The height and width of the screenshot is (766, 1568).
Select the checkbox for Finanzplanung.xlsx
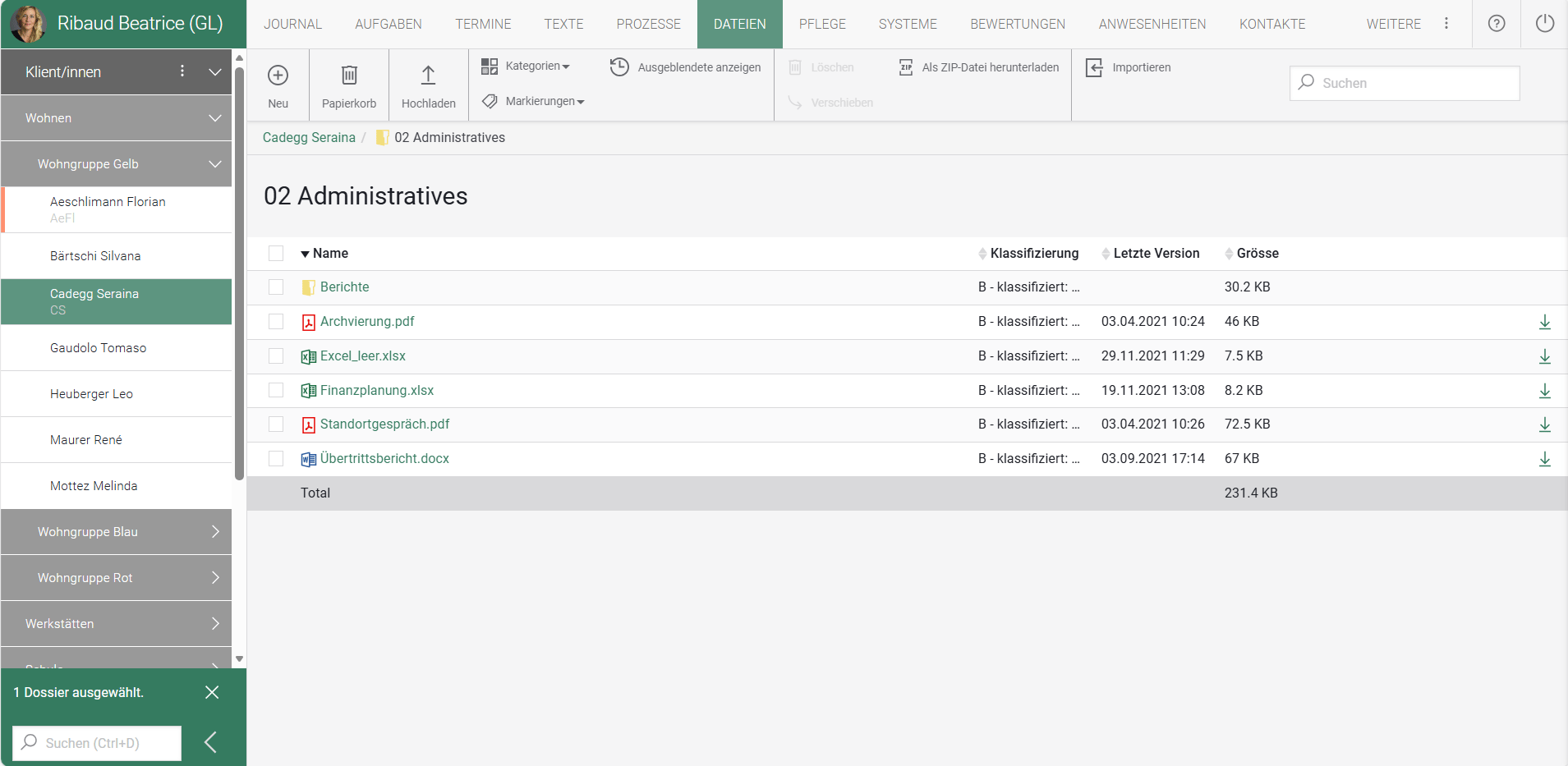click(276, 390)
